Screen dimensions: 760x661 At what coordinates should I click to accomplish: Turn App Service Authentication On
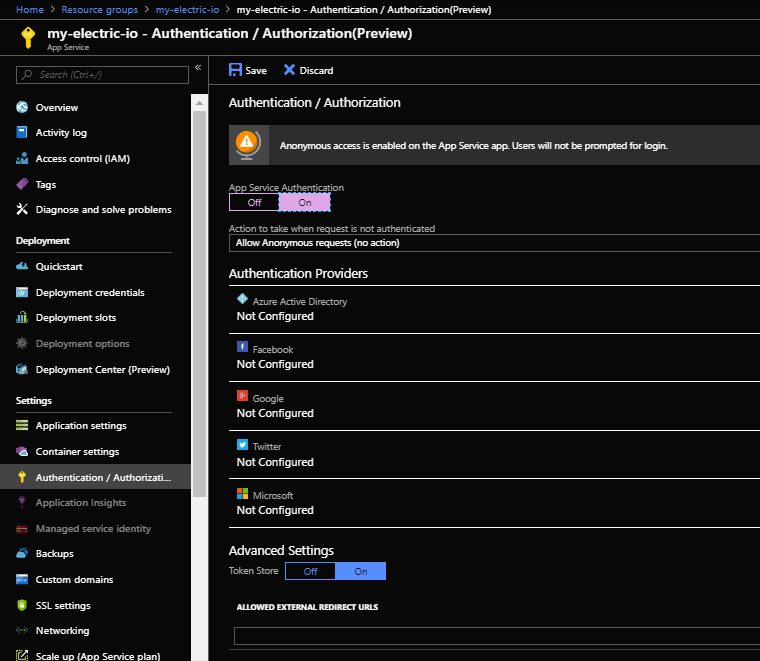tap(304, 202)
